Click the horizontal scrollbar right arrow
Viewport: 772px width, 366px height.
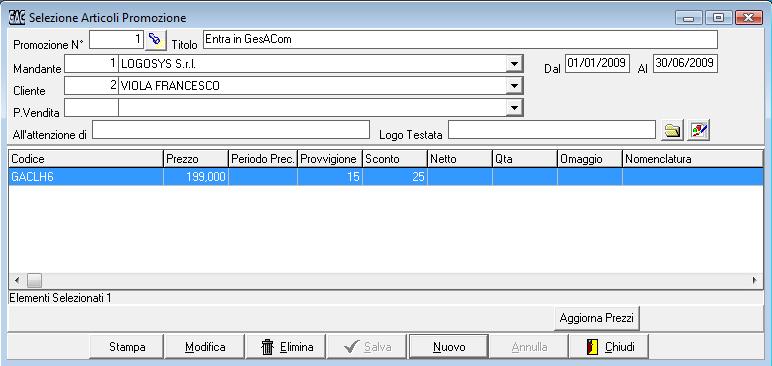(x=755, y=281)
